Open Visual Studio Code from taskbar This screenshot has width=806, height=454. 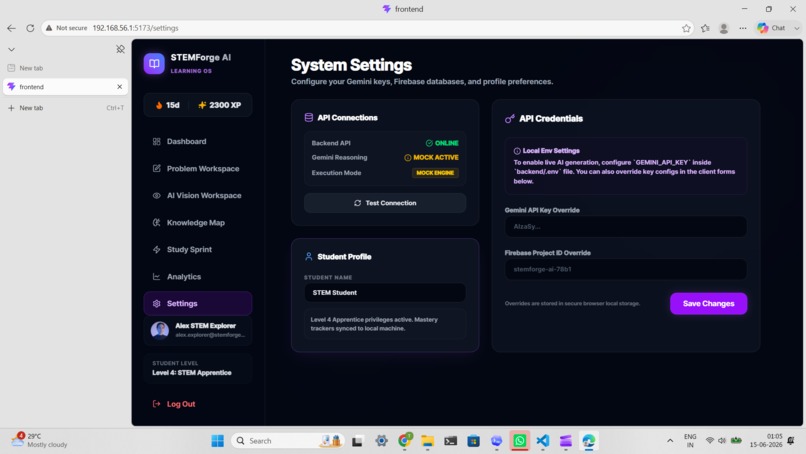point(543,441)
